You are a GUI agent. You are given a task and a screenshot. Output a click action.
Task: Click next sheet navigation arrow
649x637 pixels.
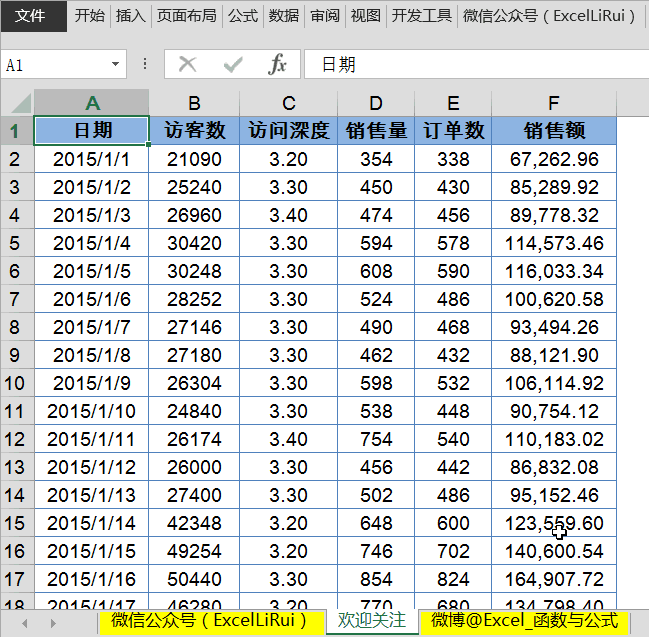click(53, 623)
